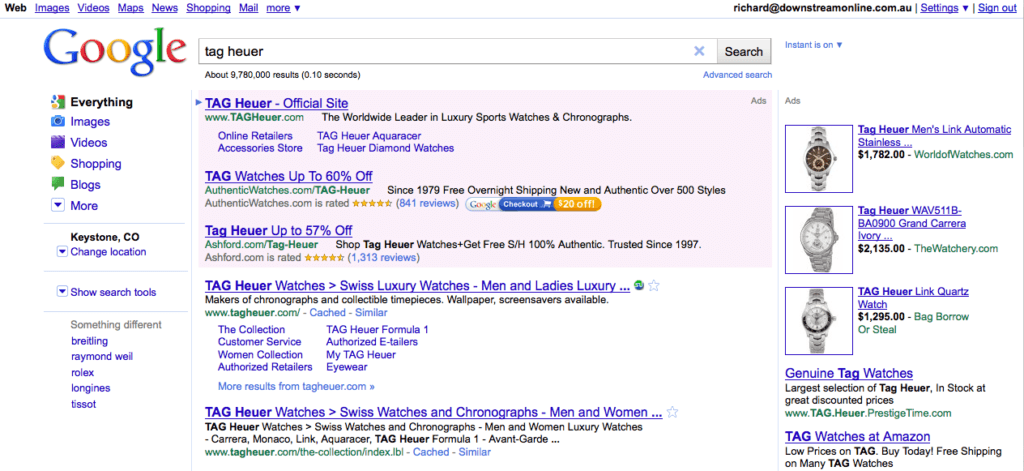1024x471 pixels.
Task: Expand the More search categories arrow
Action: pos(57,206)
